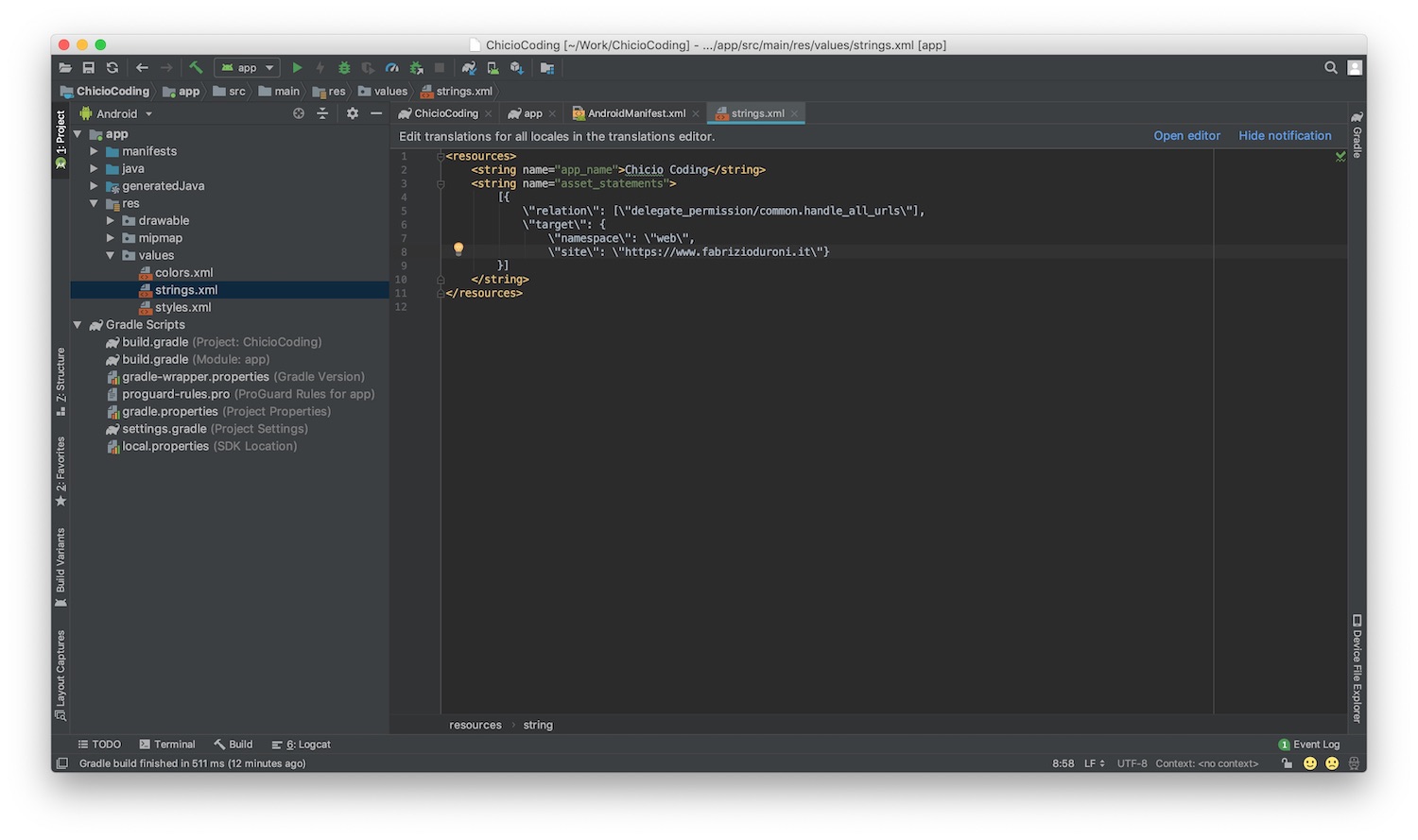Click the user avatar icon top right
Viewport: 1418px width, 840px height.
coord(1355,68)
